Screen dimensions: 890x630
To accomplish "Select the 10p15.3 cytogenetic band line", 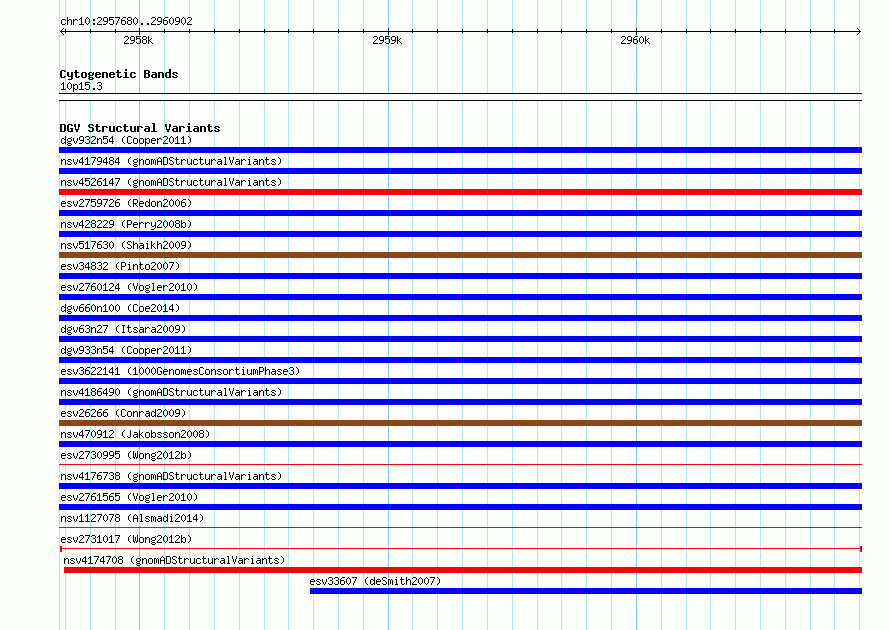I will coord(460,97).
